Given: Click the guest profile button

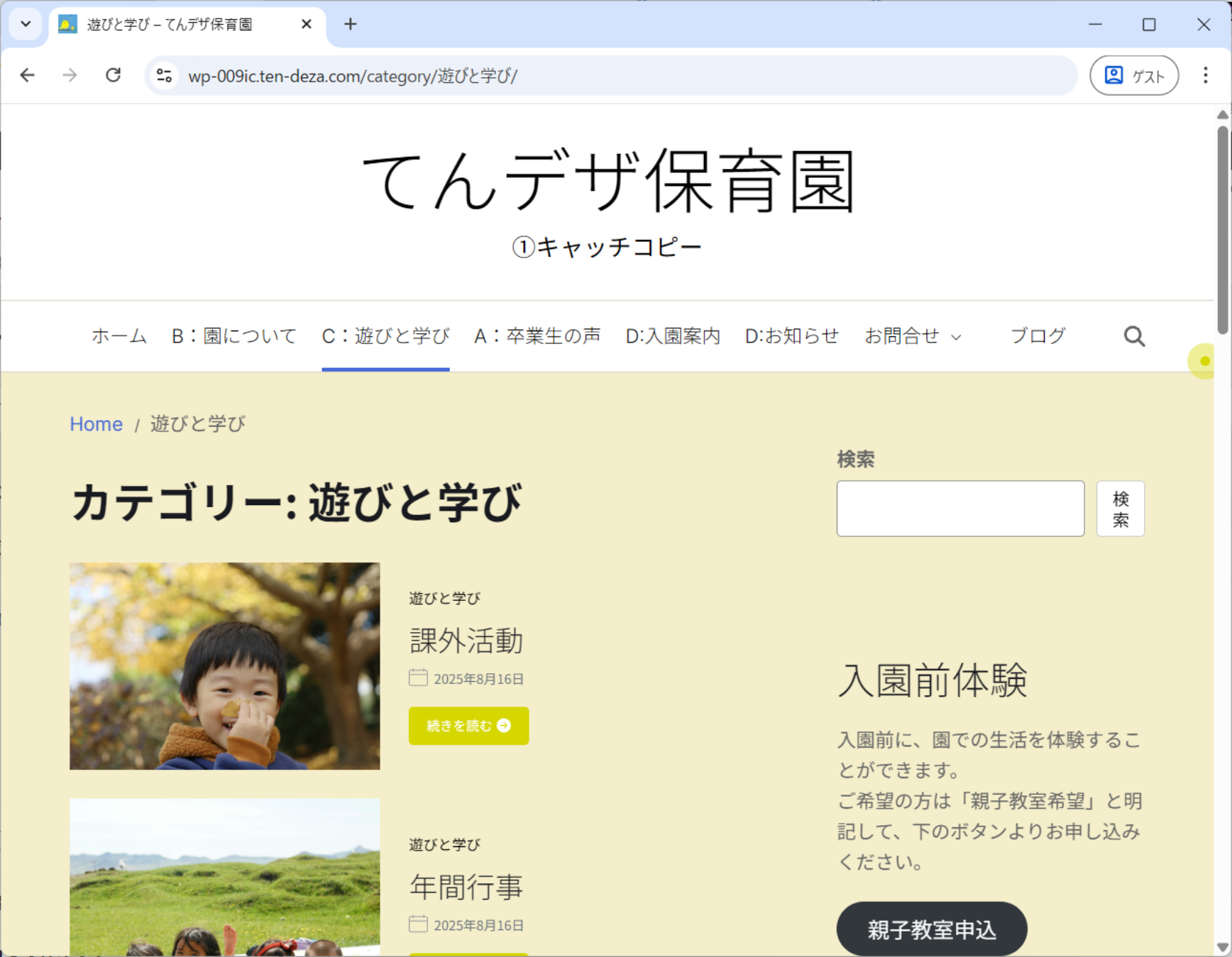Looking at the screenshot, I should pos(1133,75).
